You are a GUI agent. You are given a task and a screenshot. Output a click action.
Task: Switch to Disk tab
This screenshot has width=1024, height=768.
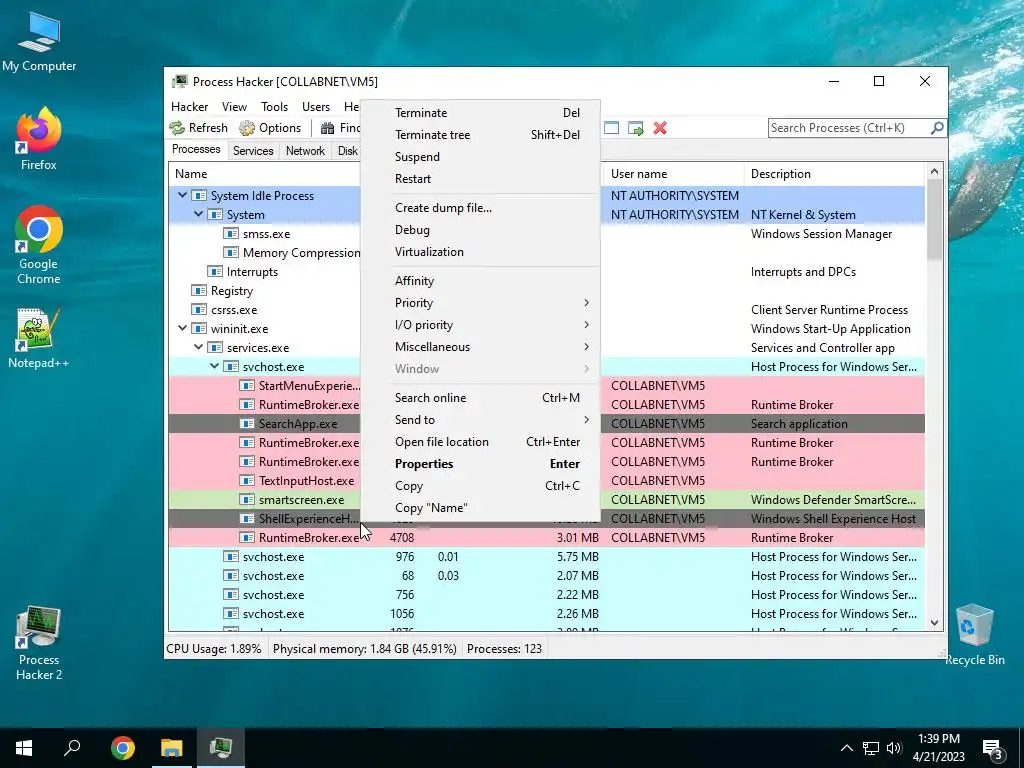(347, 151)
